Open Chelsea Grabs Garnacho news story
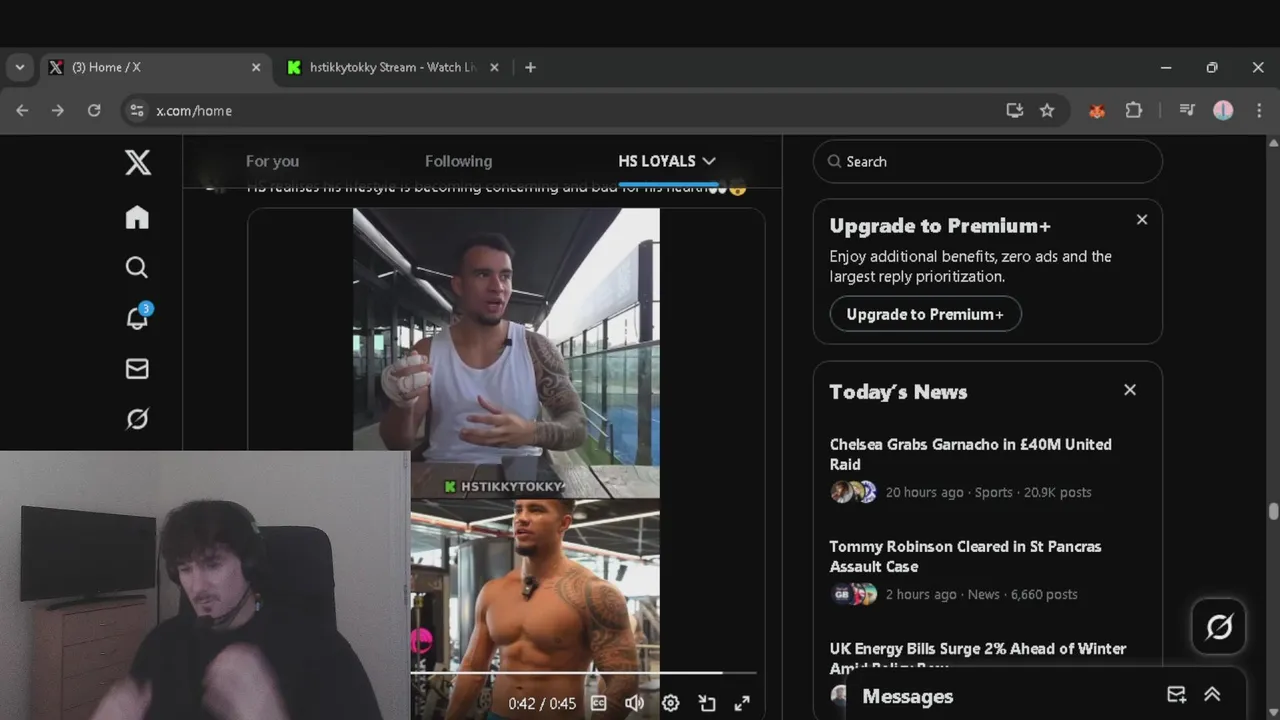This screenshot has height=720, width=1280. [970, 454]
